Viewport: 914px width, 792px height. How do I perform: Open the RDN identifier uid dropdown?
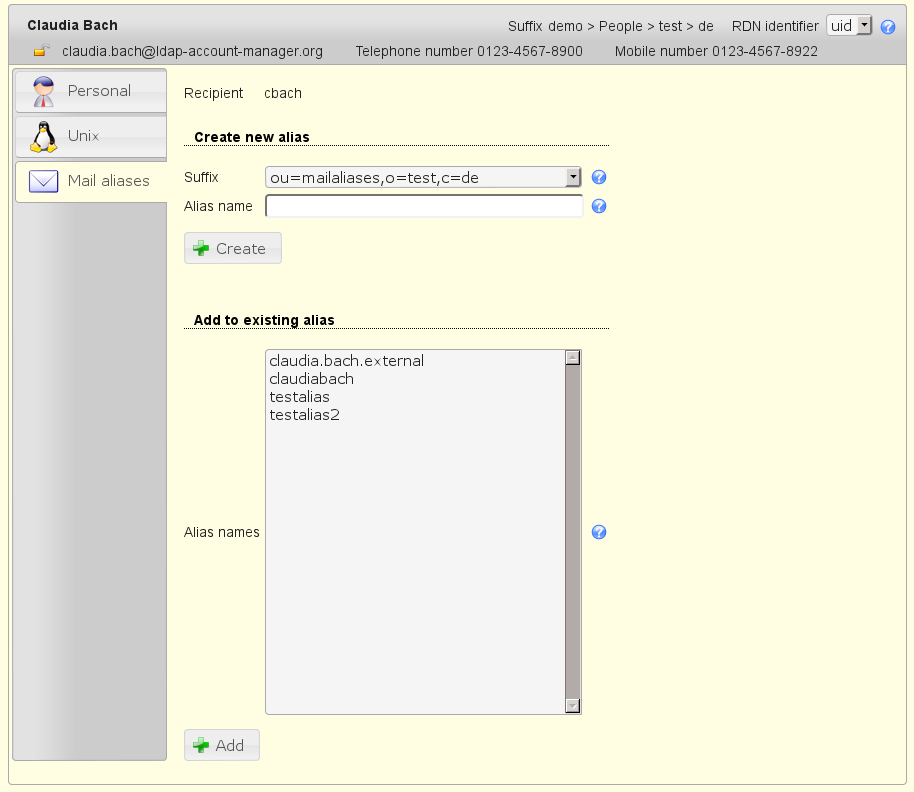click(x=850, y=26)
